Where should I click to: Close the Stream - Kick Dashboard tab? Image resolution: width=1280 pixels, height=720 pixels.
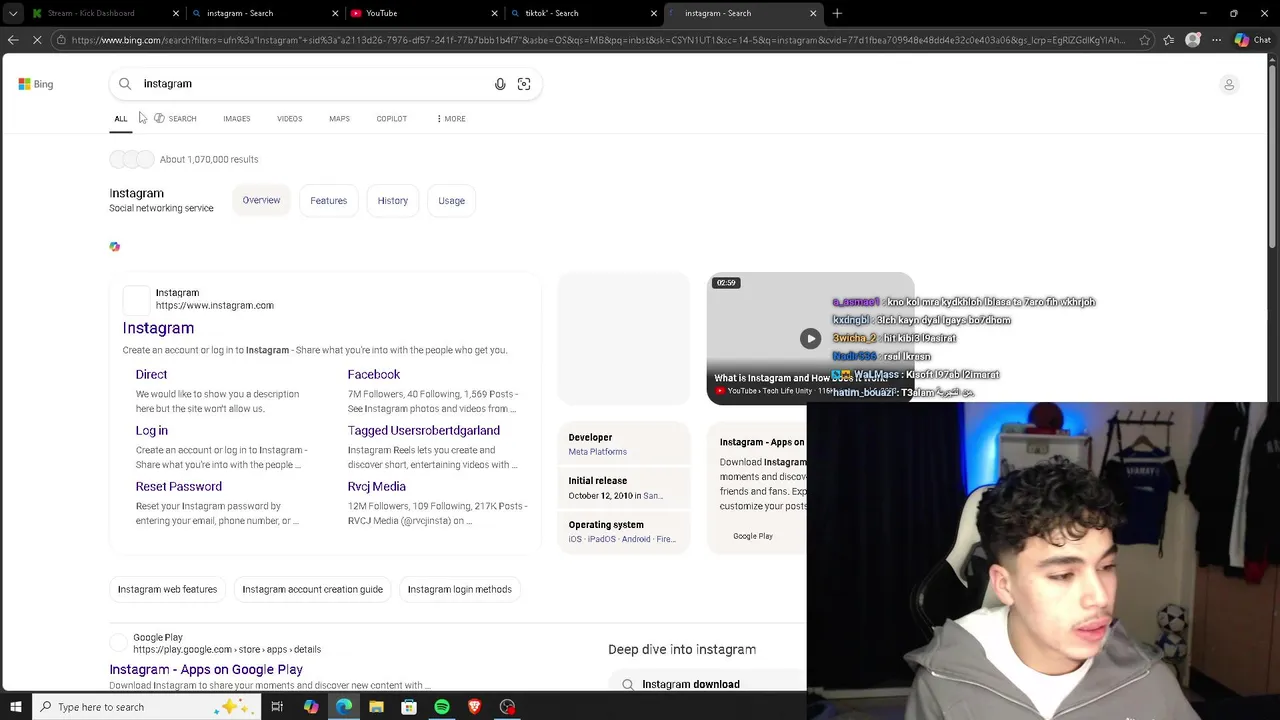176,13
